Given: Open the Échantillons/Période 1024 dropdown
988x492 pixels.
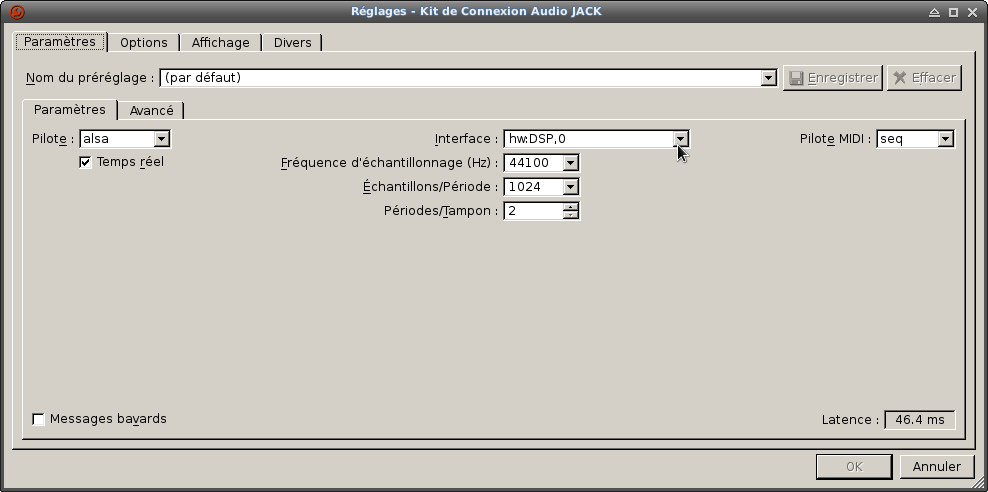Looking at the screenshot, I should click(570, 186).
